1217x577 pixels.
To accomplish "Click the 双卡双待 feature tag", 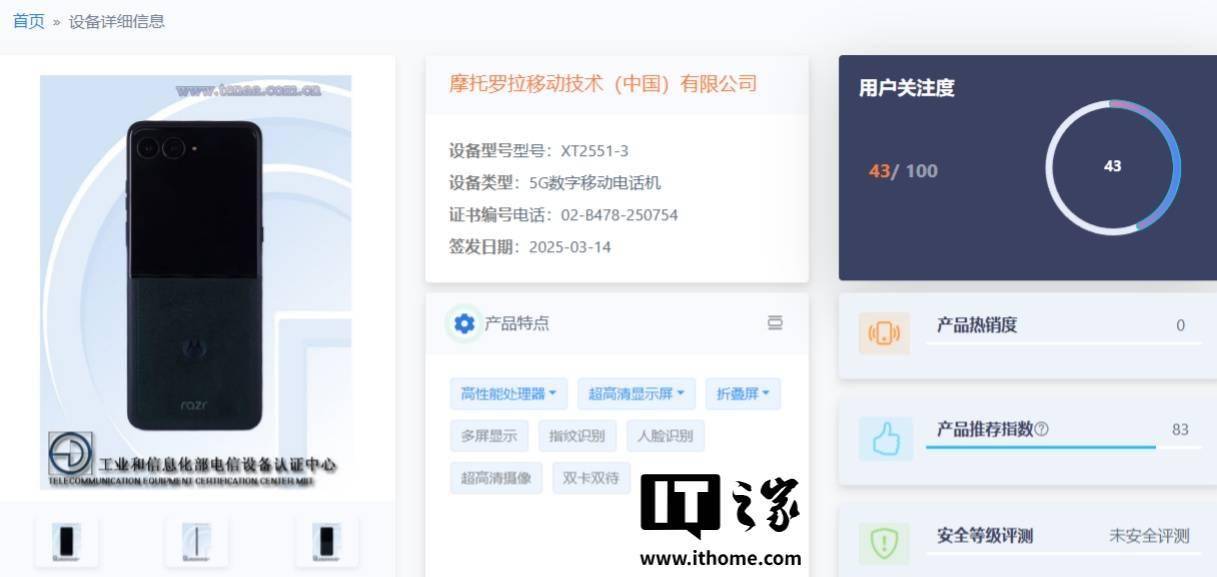I will click(x=590, y=478).
